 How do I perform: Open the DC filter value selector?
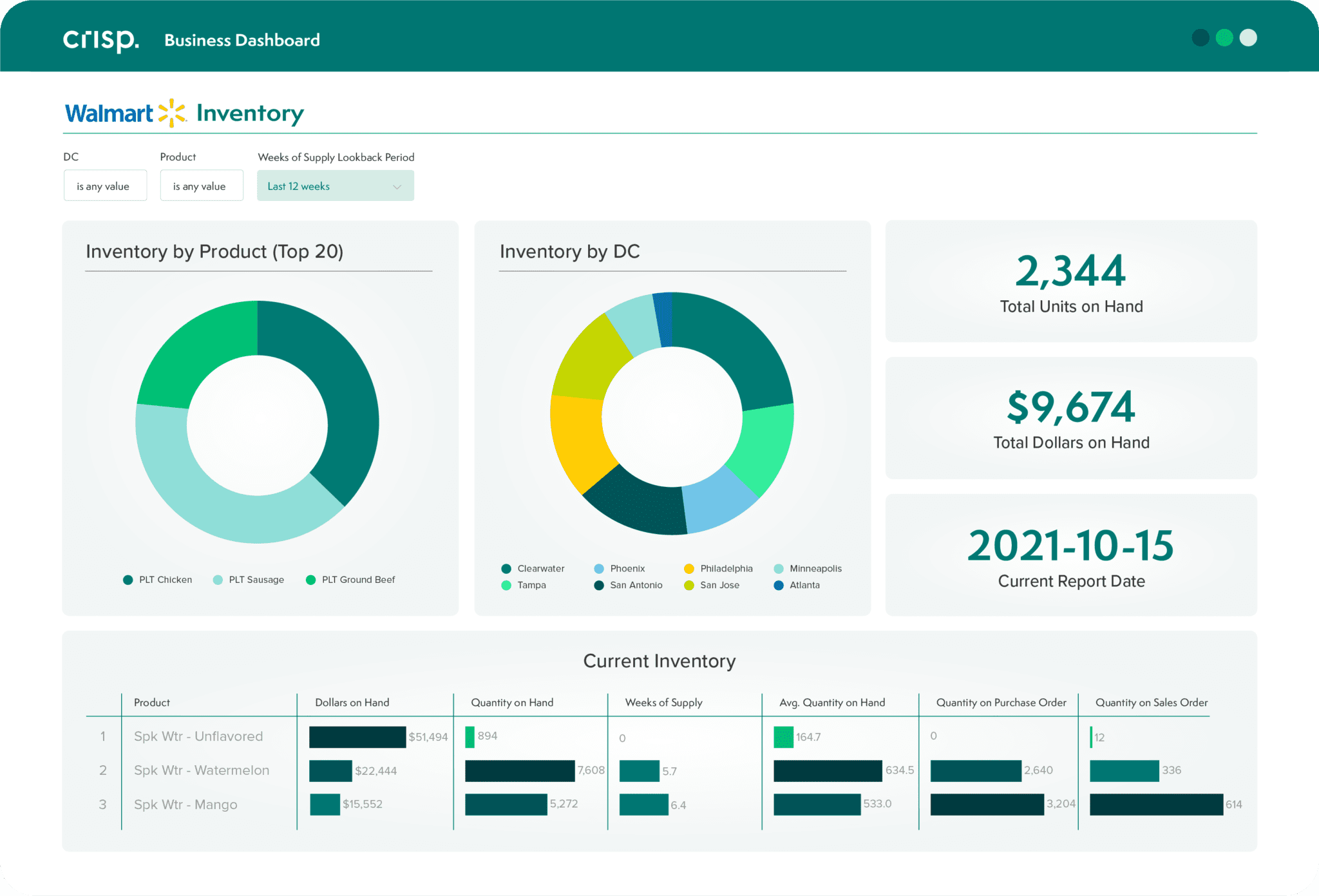pos(105,186)
